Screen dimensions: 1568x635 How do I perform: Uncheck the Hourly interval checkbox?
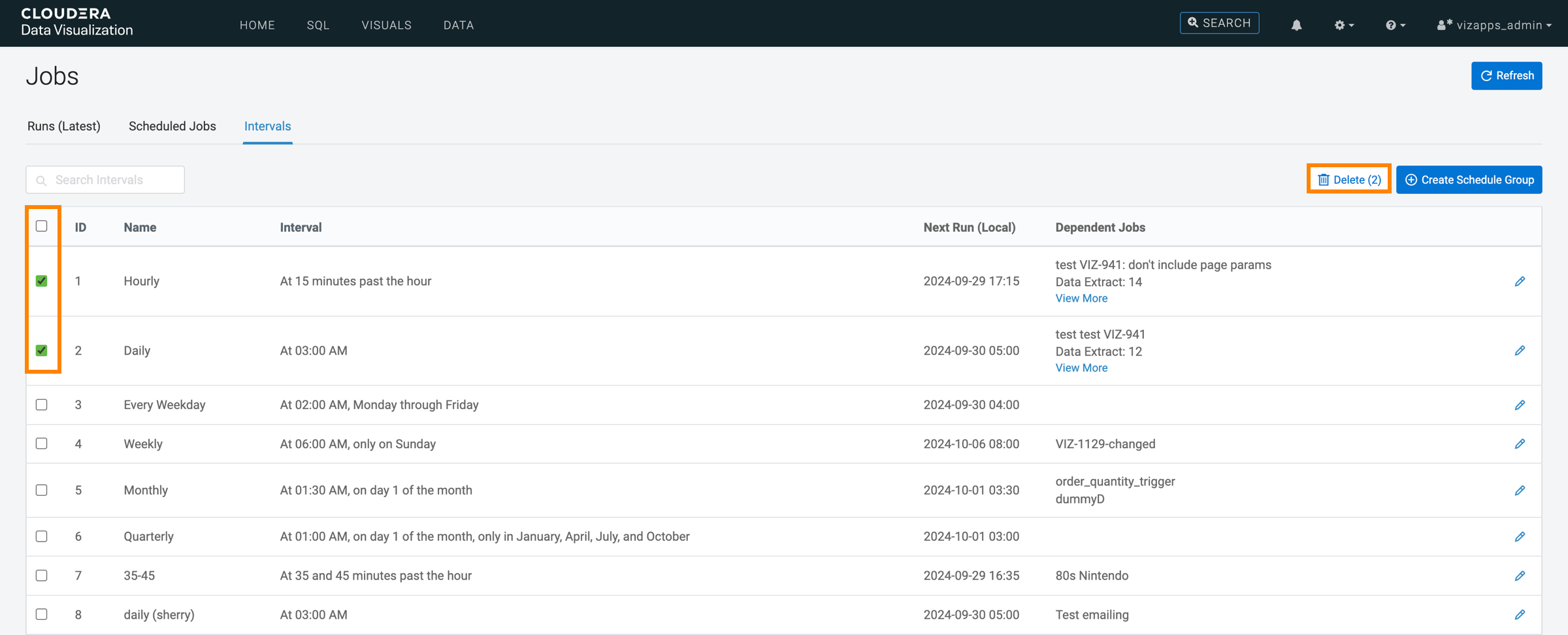coord(42,281)
